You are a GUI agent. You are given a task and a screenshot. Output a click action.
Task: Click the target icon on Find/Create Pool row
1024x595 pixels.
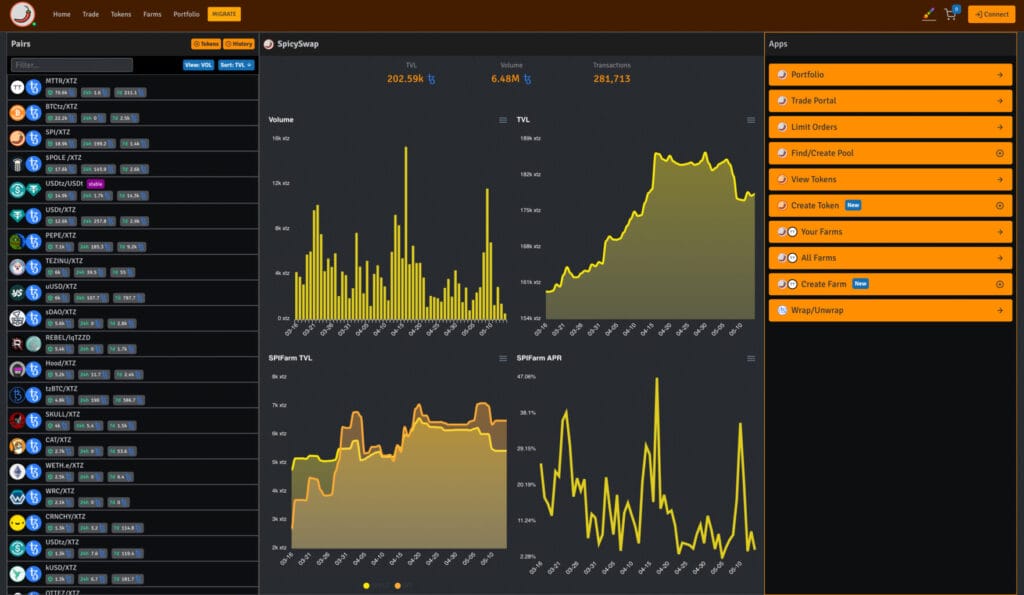[1000, 153]
